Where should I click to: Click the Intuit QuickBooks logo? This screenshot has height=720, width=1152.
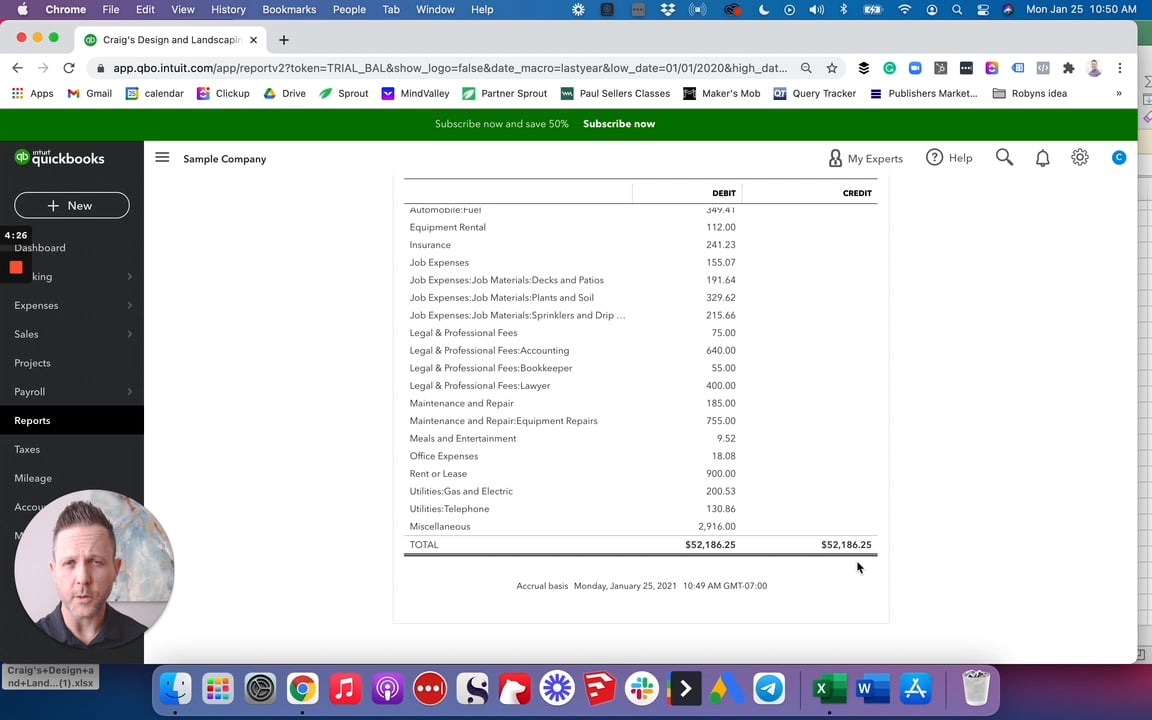(60, 158)
